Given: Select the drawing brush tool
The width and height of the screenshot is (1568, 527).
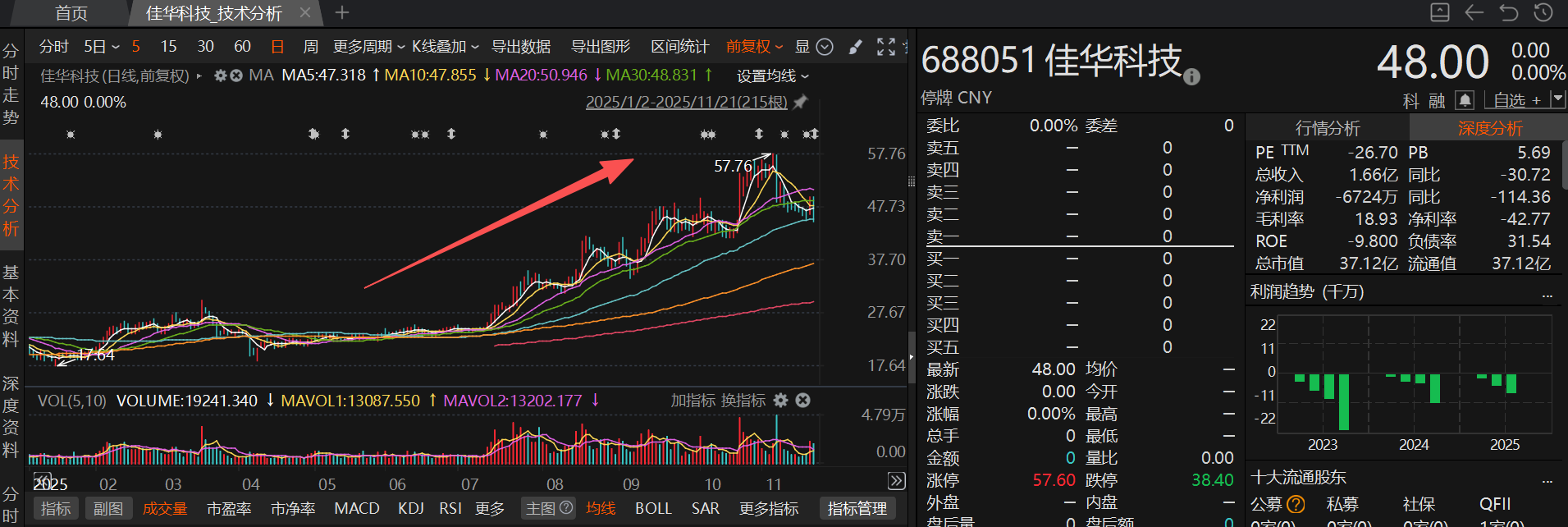Looking at the screenshot, I should coord(856,47).
